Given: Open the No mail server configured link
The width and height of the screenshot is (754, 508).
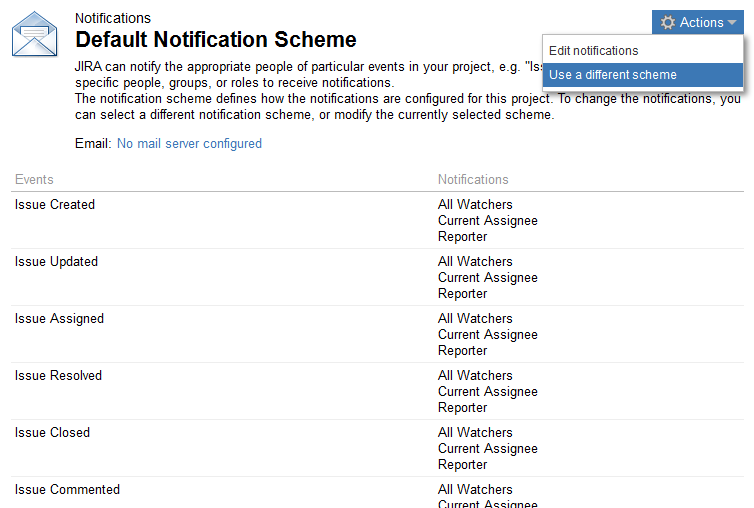Looking at the screenshot, I should coord(189,144).
